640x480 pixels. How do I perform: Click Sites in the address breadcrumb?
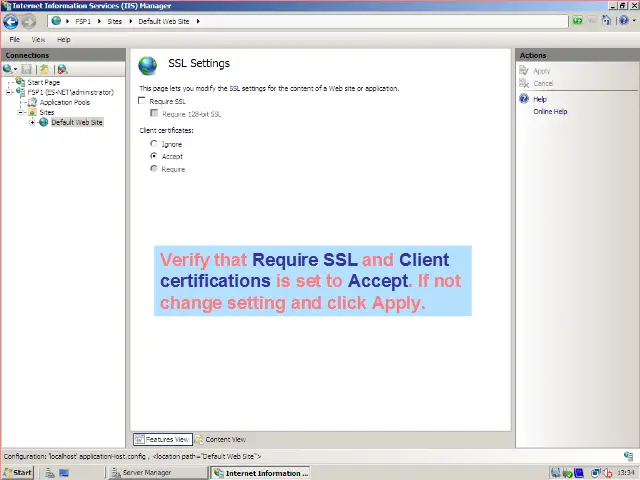(x=115, y=21)
